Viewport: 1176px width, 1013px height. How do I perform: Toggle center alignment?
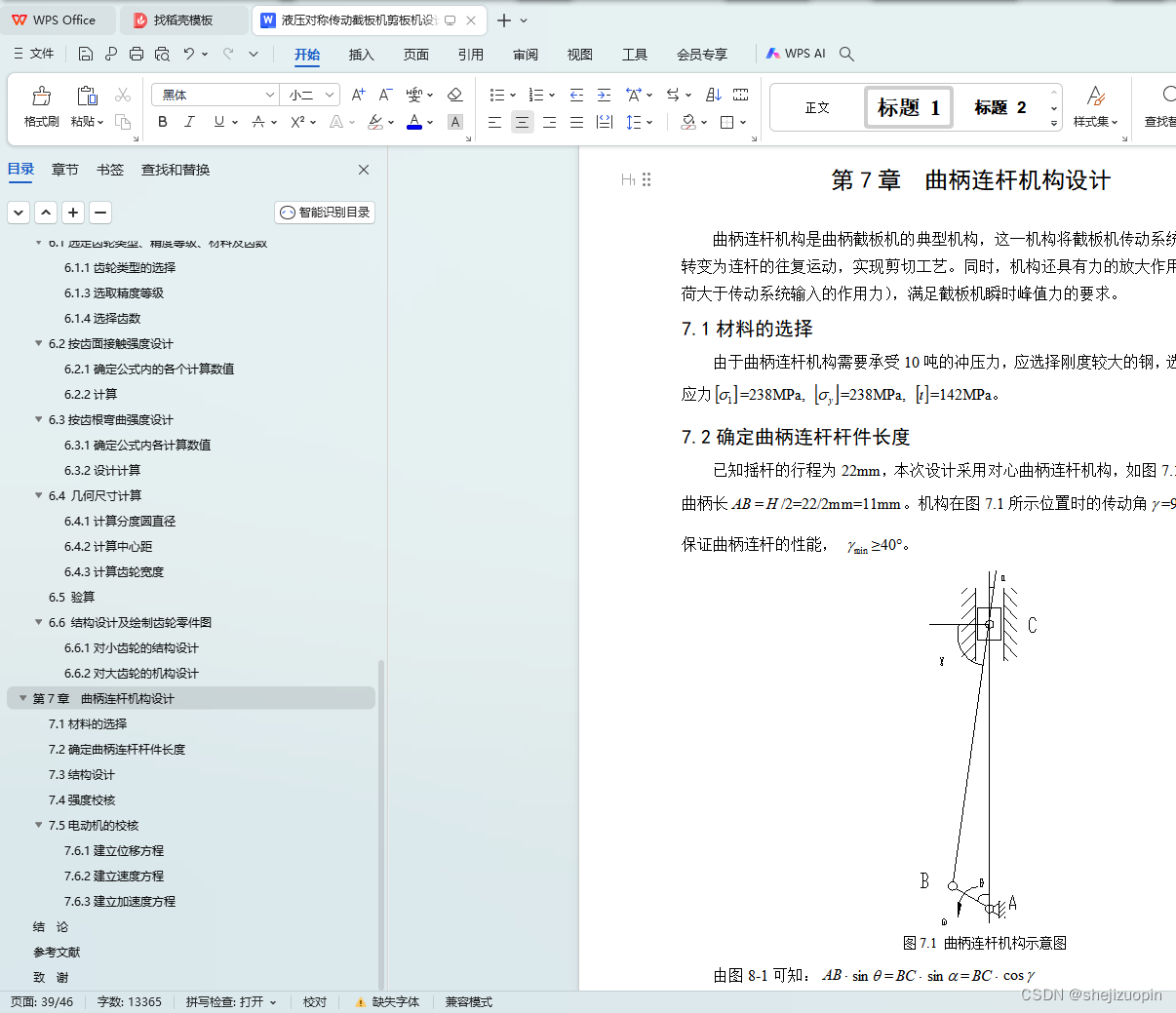pyautogui.click(x=523, y=122)
